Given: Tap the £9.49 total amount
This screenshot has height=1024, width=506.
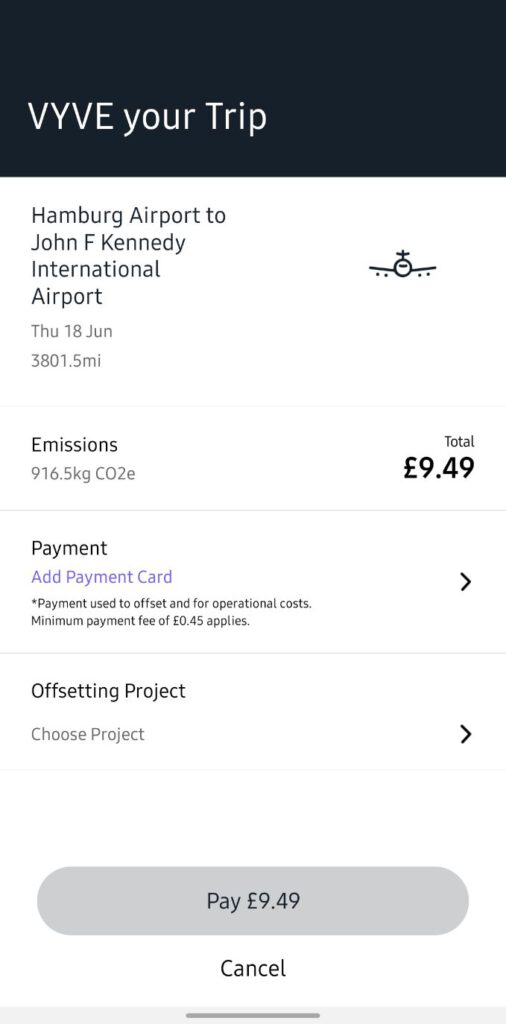Looking at the screenshot, I should pyautogui.click(x=439, y=468).
